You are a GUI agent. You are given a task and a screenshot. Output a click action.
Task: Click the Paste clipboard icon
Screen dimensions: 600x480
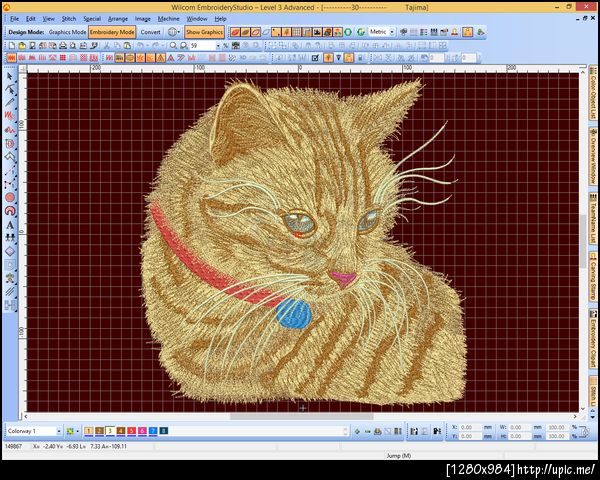[x=127, y=46]
